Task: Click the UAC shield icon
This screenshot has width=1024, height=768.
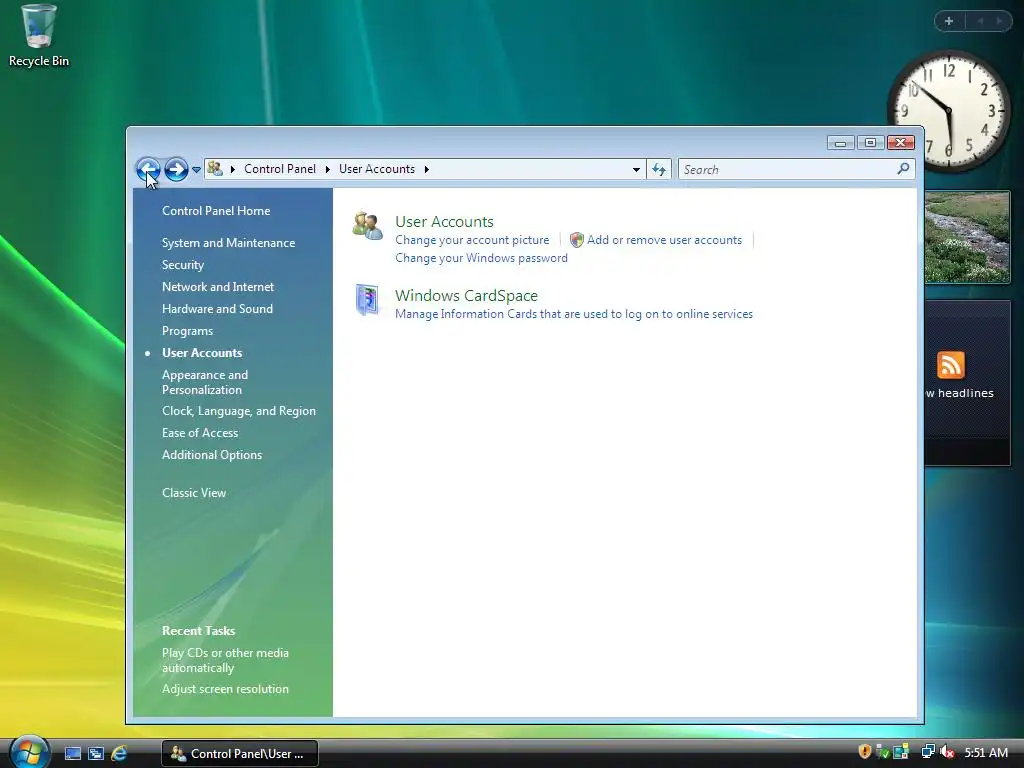Action: (577, 240)
